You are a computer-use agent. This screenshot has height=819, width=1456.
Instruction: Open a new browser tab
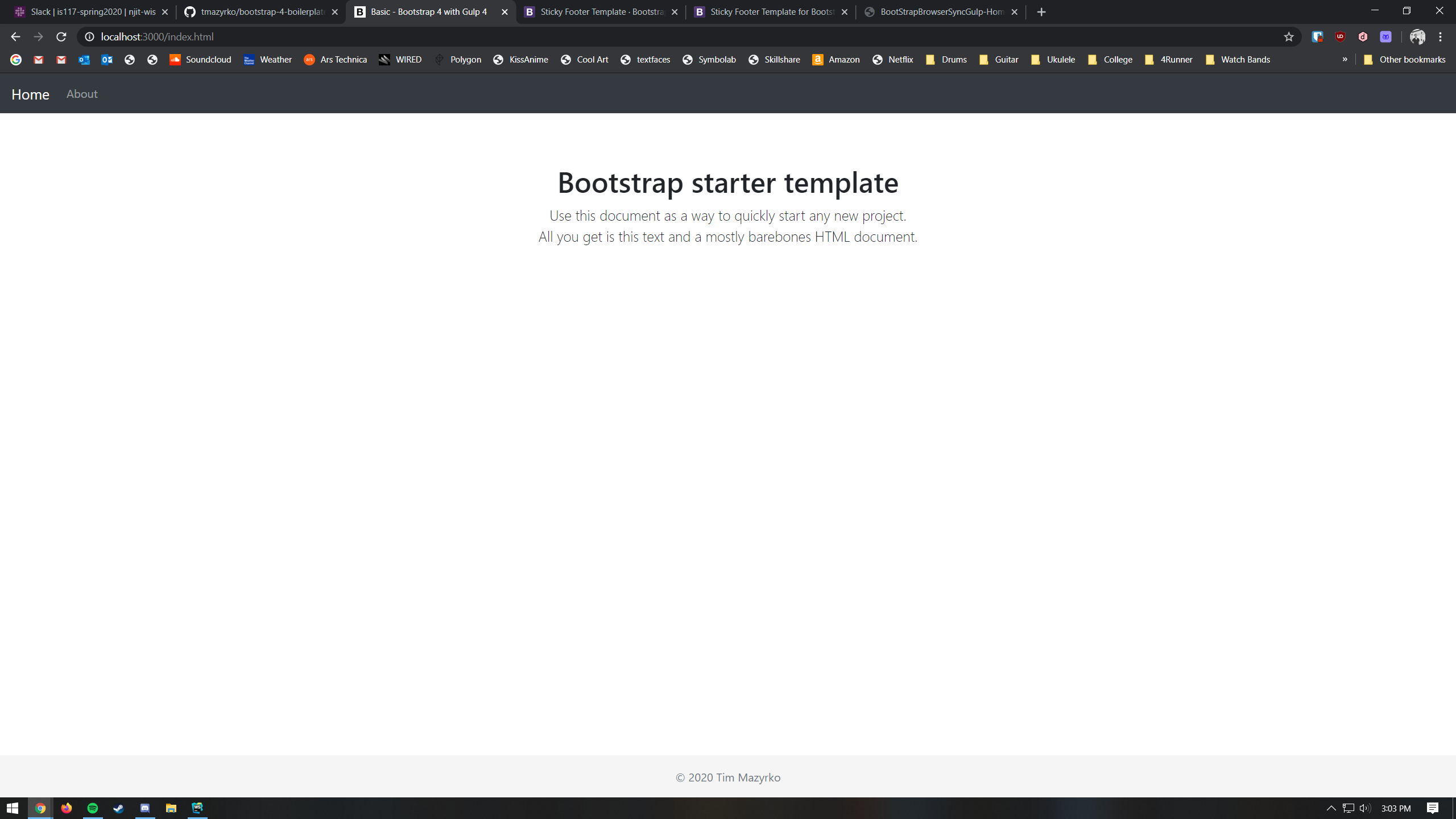(x=1041, y=12)
